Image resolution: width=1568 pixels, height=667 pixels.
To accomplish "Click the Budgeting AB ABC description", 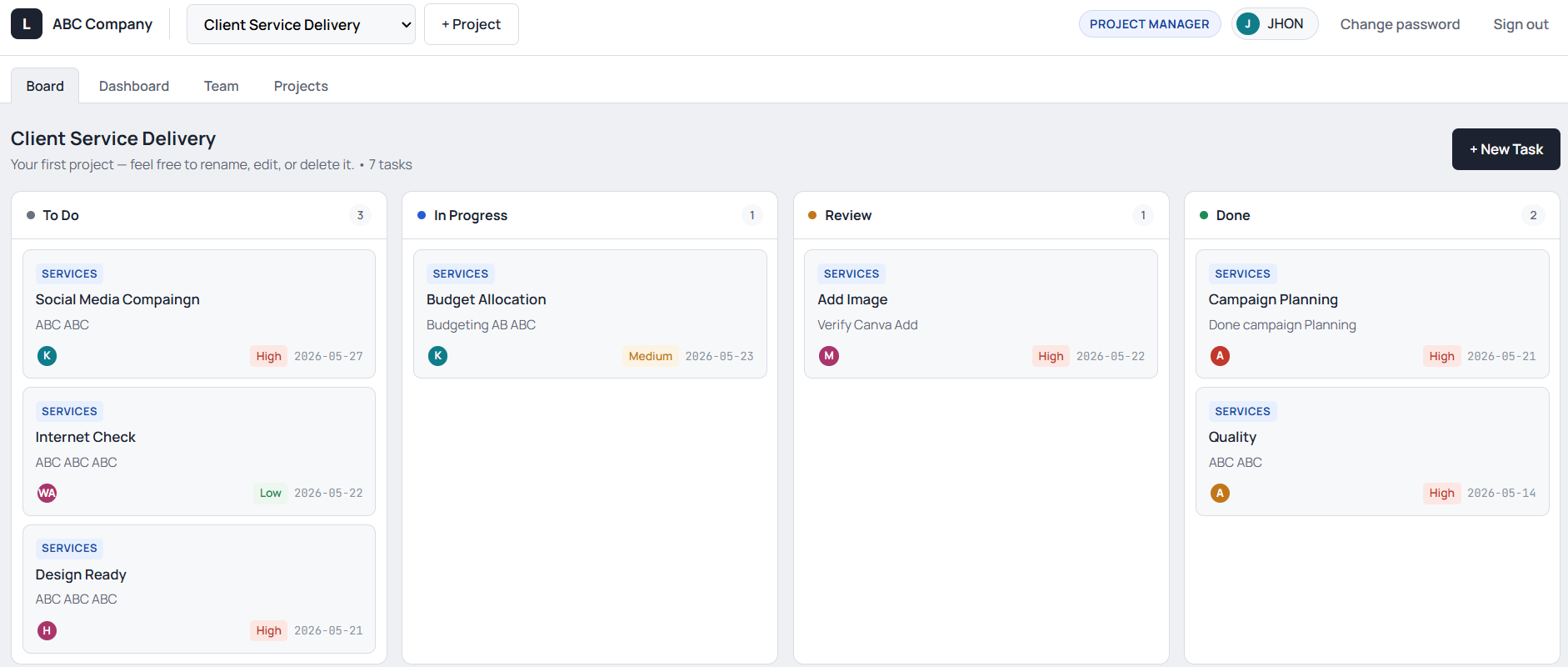I will point(481,324).
